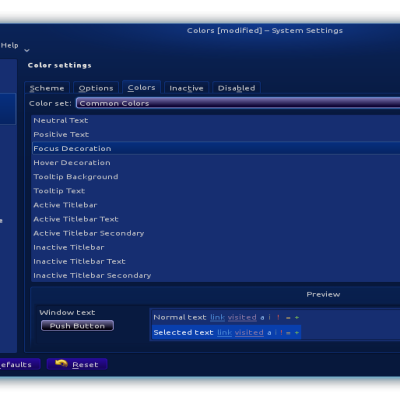Select the Active Titlebar Text row
Image resolution: width=400 pixels, height=400 pixels.
[x=216, y=219]
